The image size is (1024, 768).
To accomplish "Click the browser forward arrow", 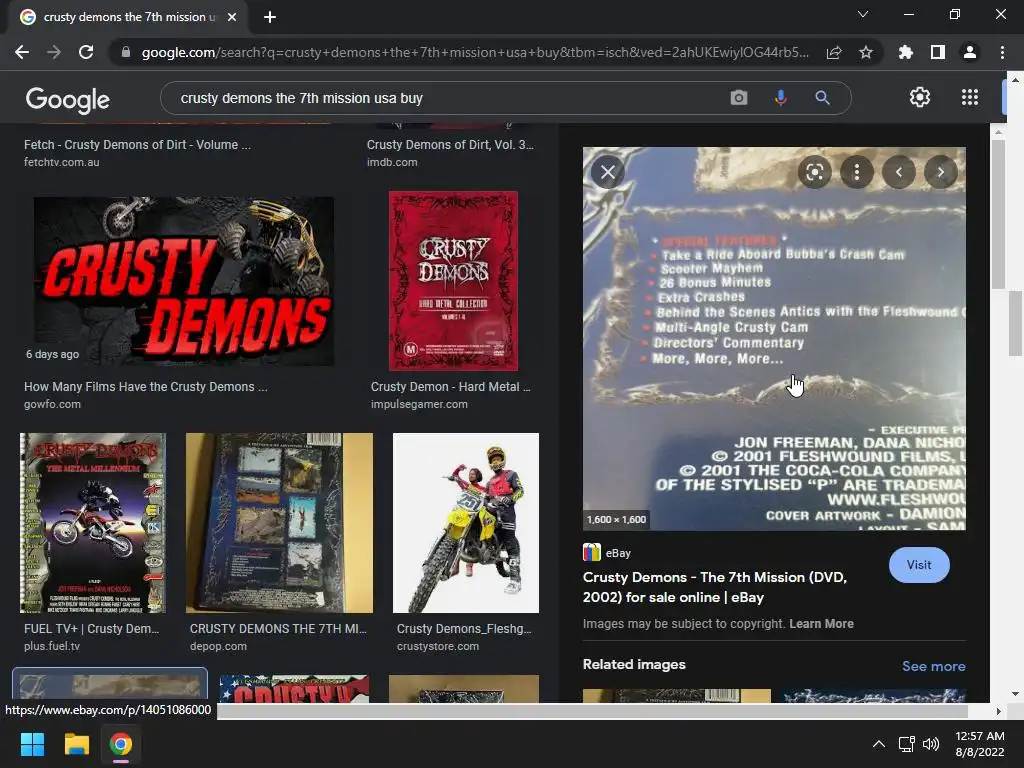I will tap(54, 52).
